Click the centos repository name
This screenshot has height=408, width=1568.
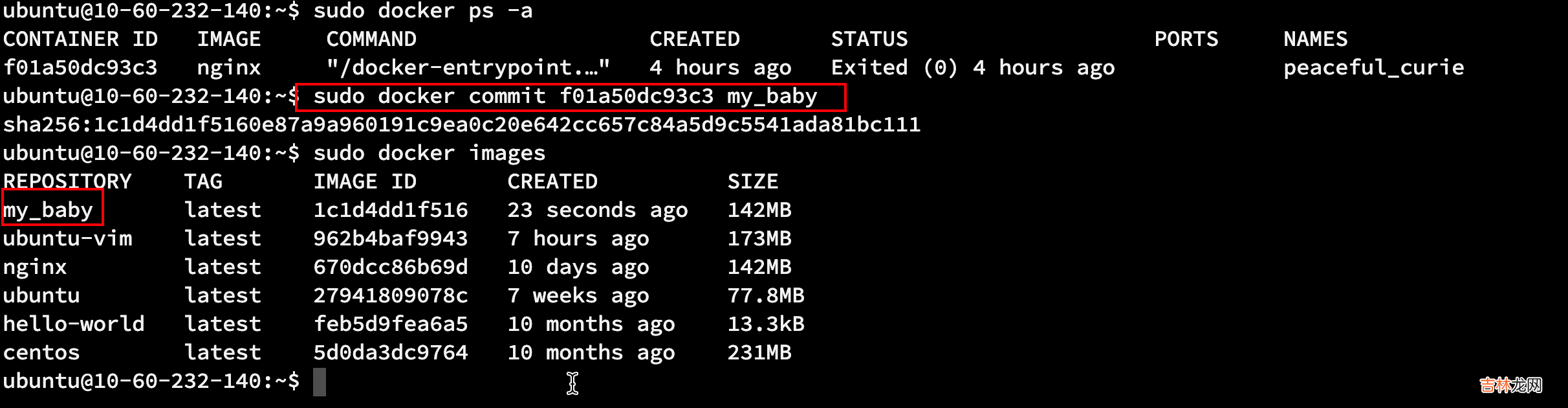tap(41, 353)
